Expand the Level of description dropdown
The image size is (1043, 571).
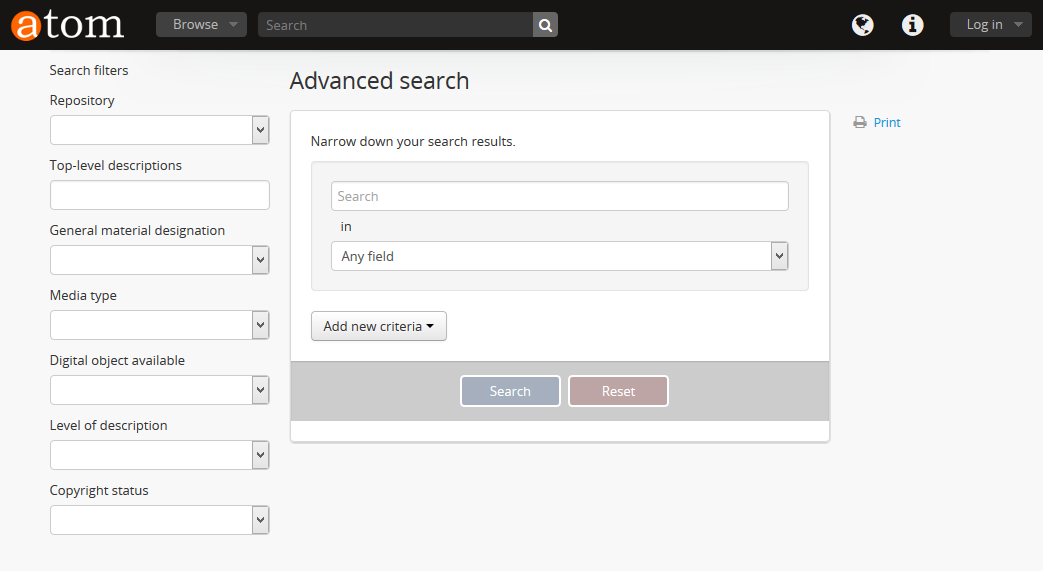pos(160,455)
